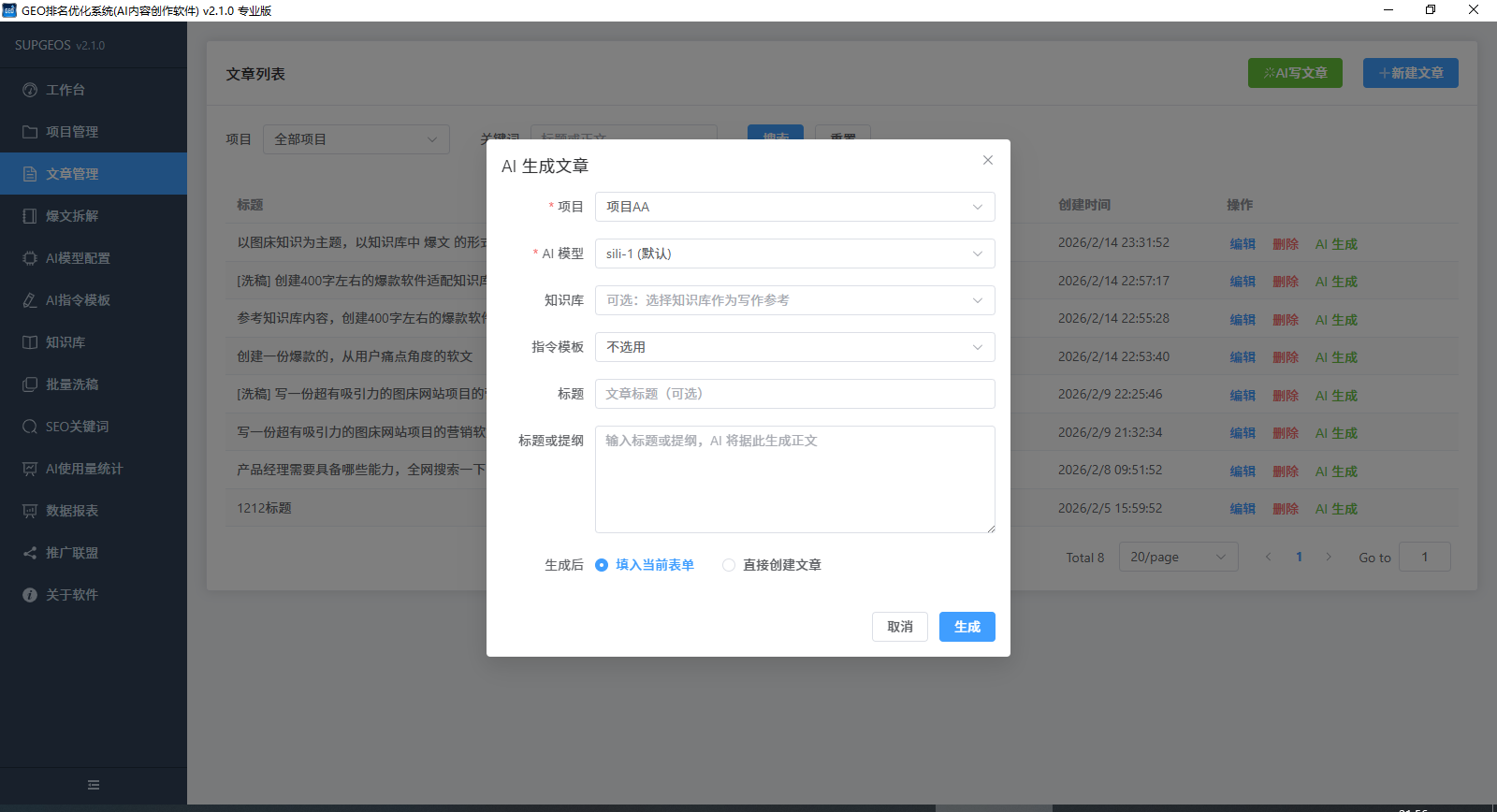Click the Go to page number input

(x=1424, y=557)
